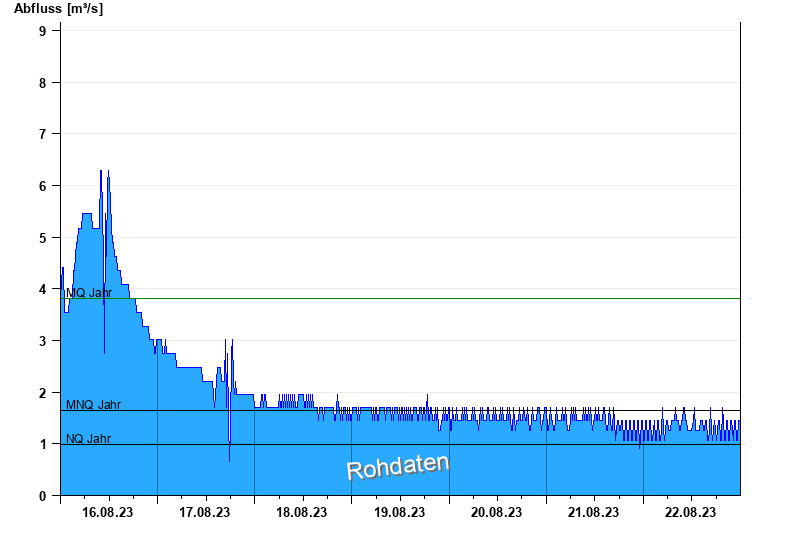
Task: Click the Rohdaten watermark text
Action: 397,466
